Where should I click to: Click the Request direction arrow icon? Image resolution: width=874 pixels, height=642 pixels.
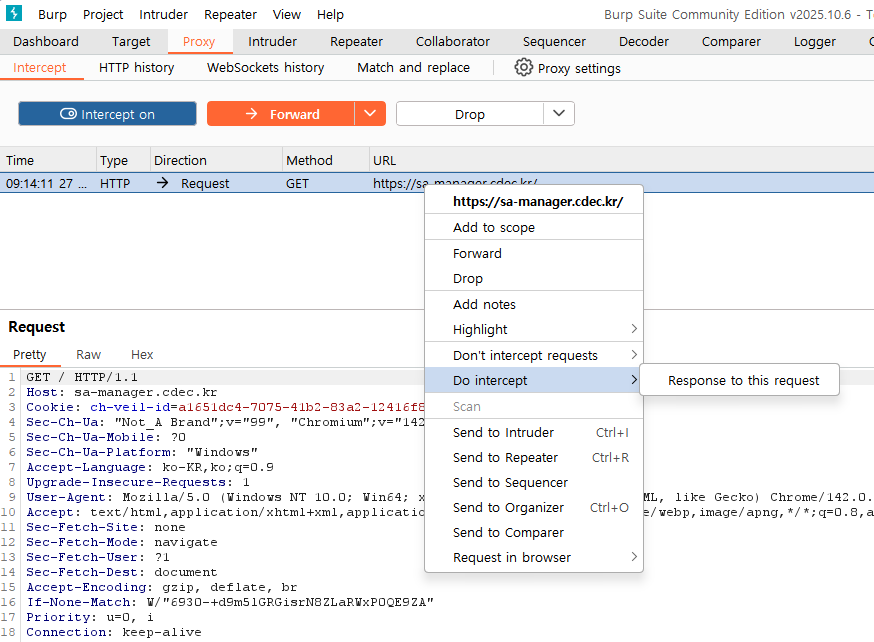pos(162,183)
